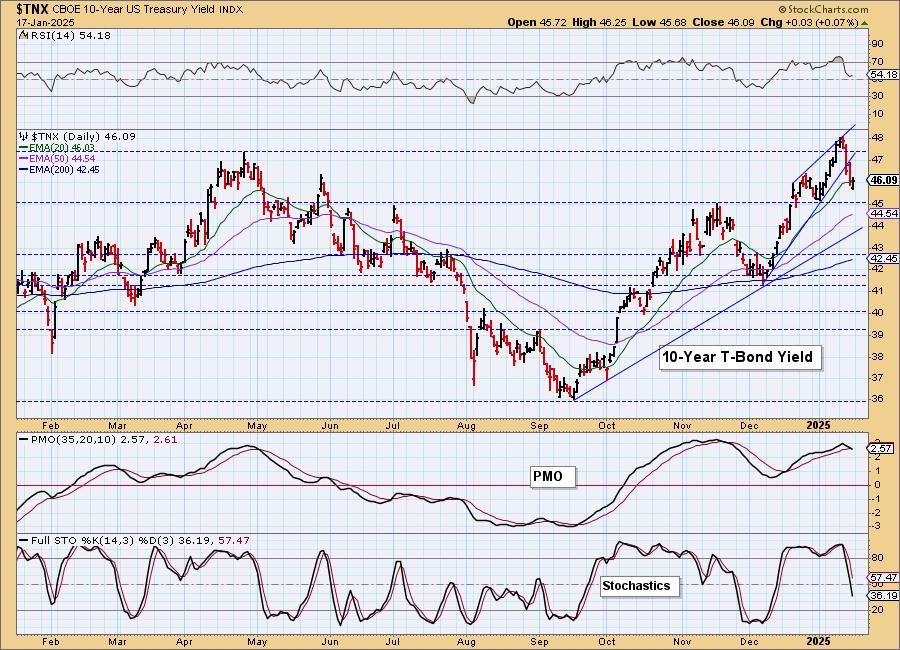This screenshot has height=650, width=900.
Task: Click the -3 label on the PMO axis
Action: [x=878, y=526]
